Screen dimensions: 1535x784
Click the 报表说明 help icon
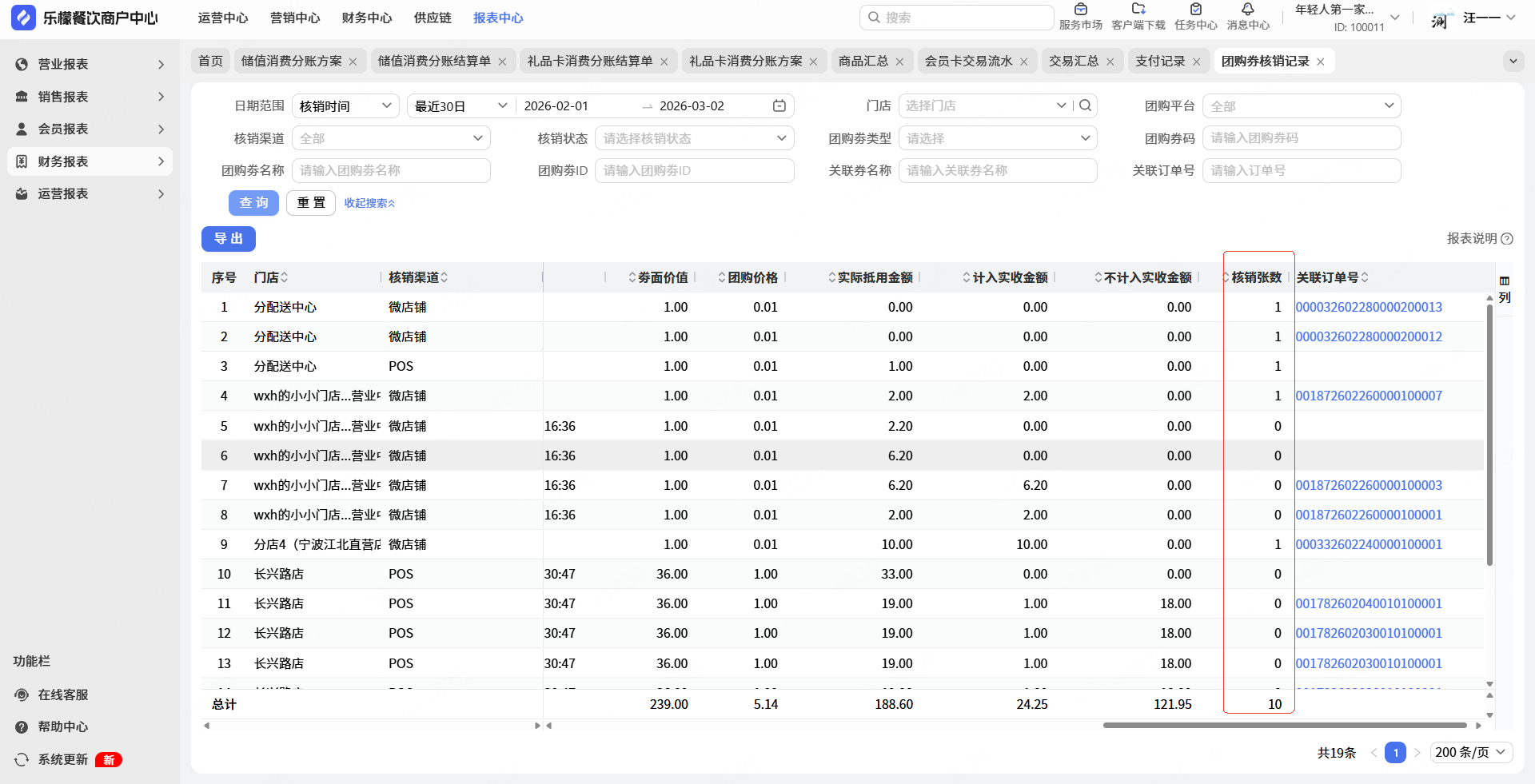(1507, 238)
